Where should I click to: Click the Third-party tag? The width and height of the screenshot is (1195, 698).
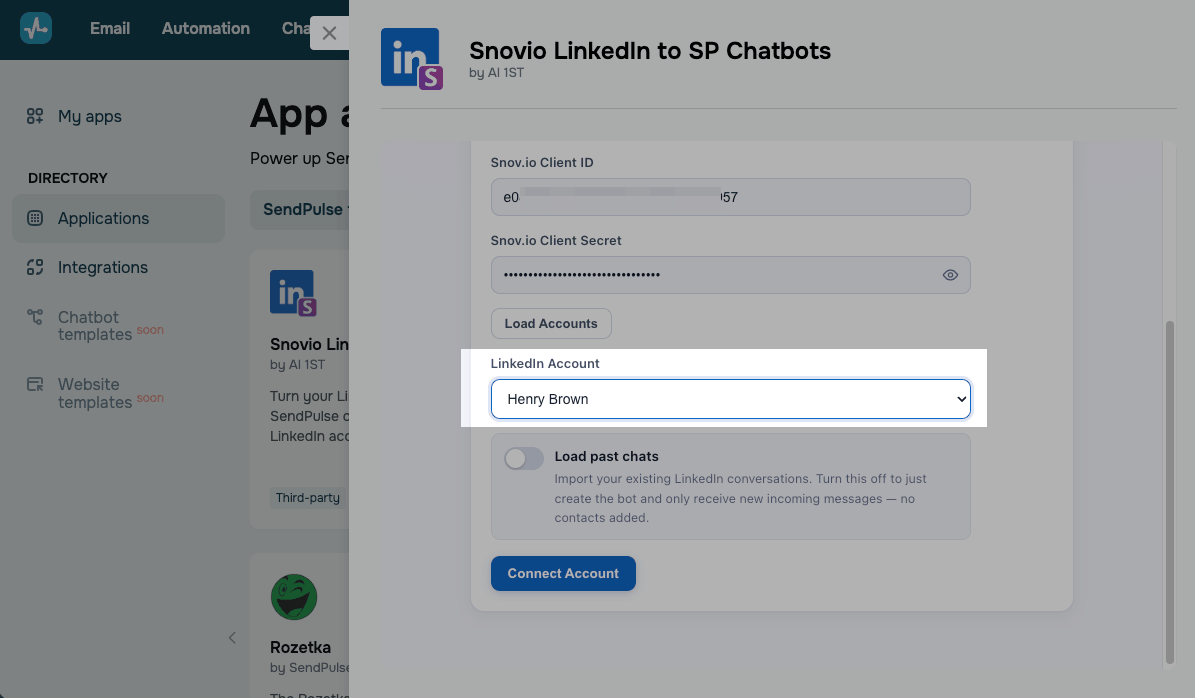coord(308,498)
